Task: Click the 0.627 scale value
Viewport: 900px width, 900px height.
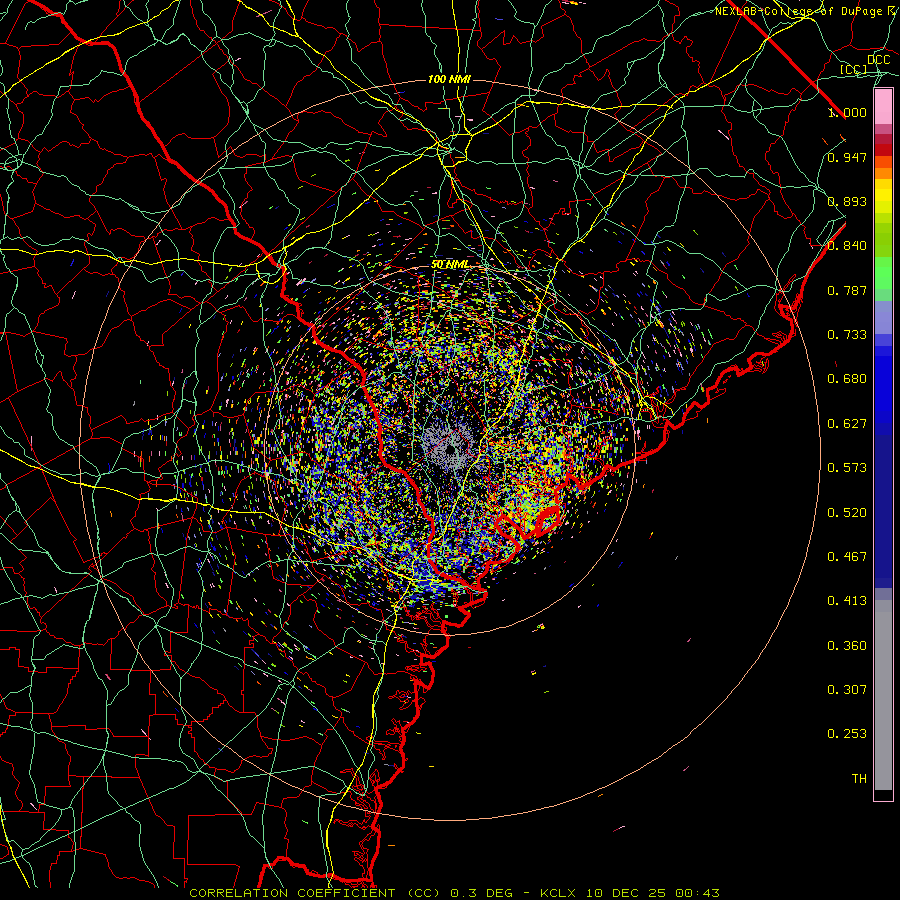Action: (x=847, y=424)
